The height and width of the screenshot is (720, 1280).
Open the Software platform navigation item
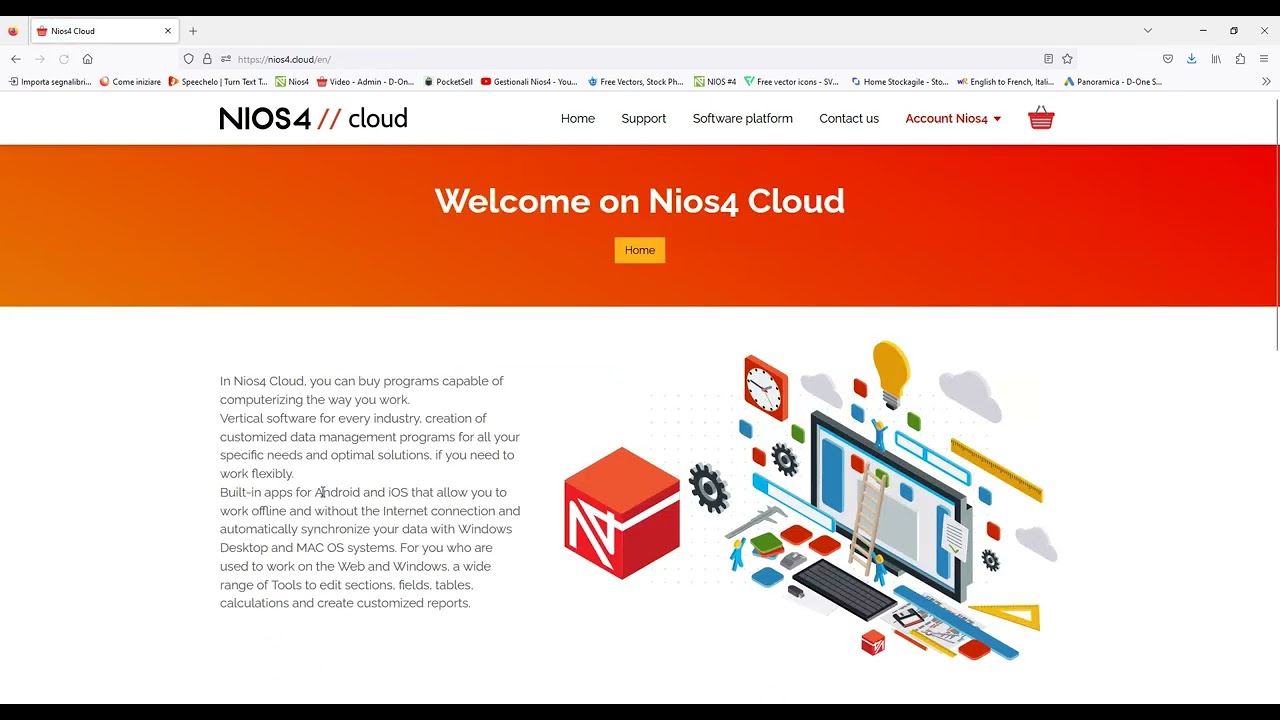point(743,118)
